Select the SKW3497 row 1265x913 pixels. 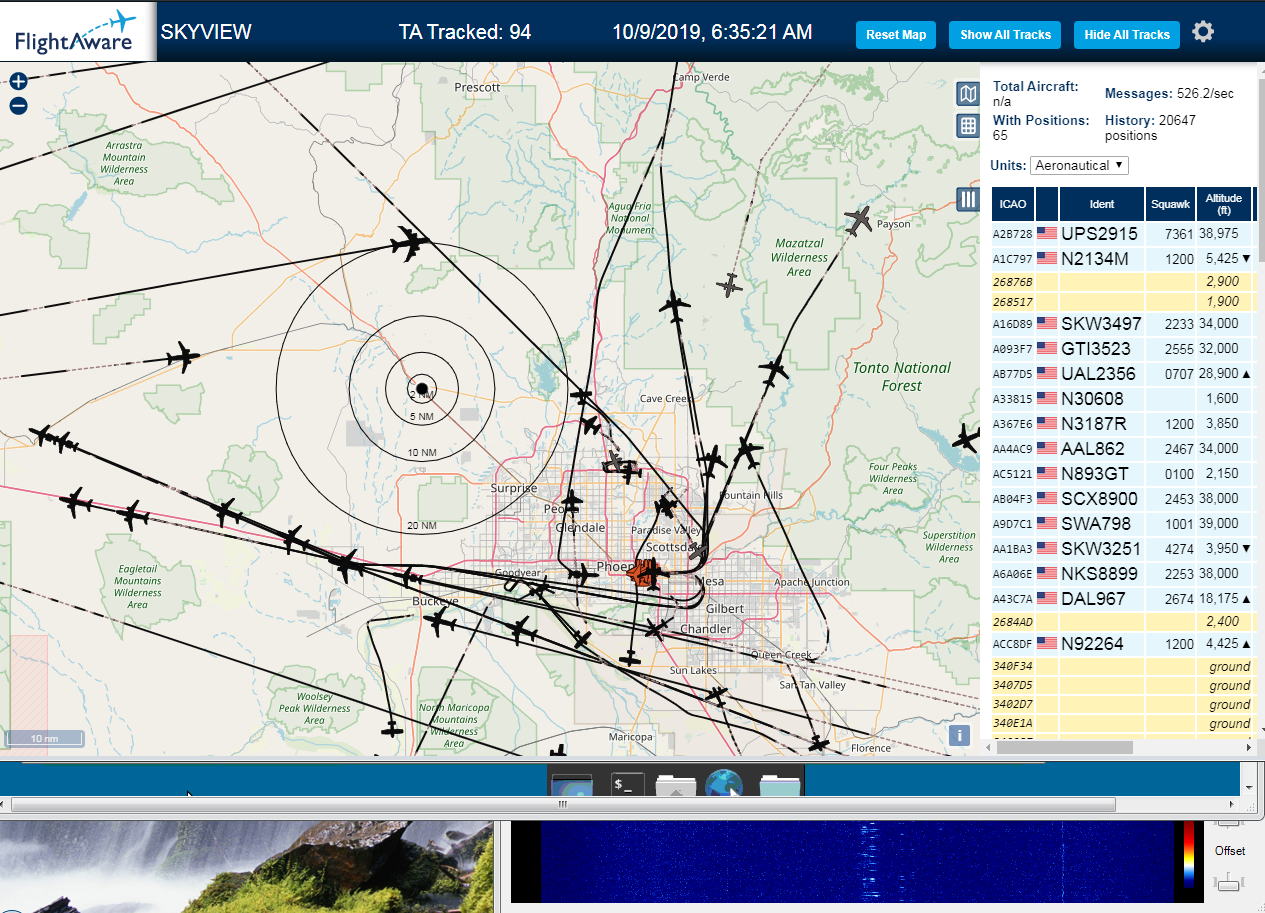[x=1123, y=324]
